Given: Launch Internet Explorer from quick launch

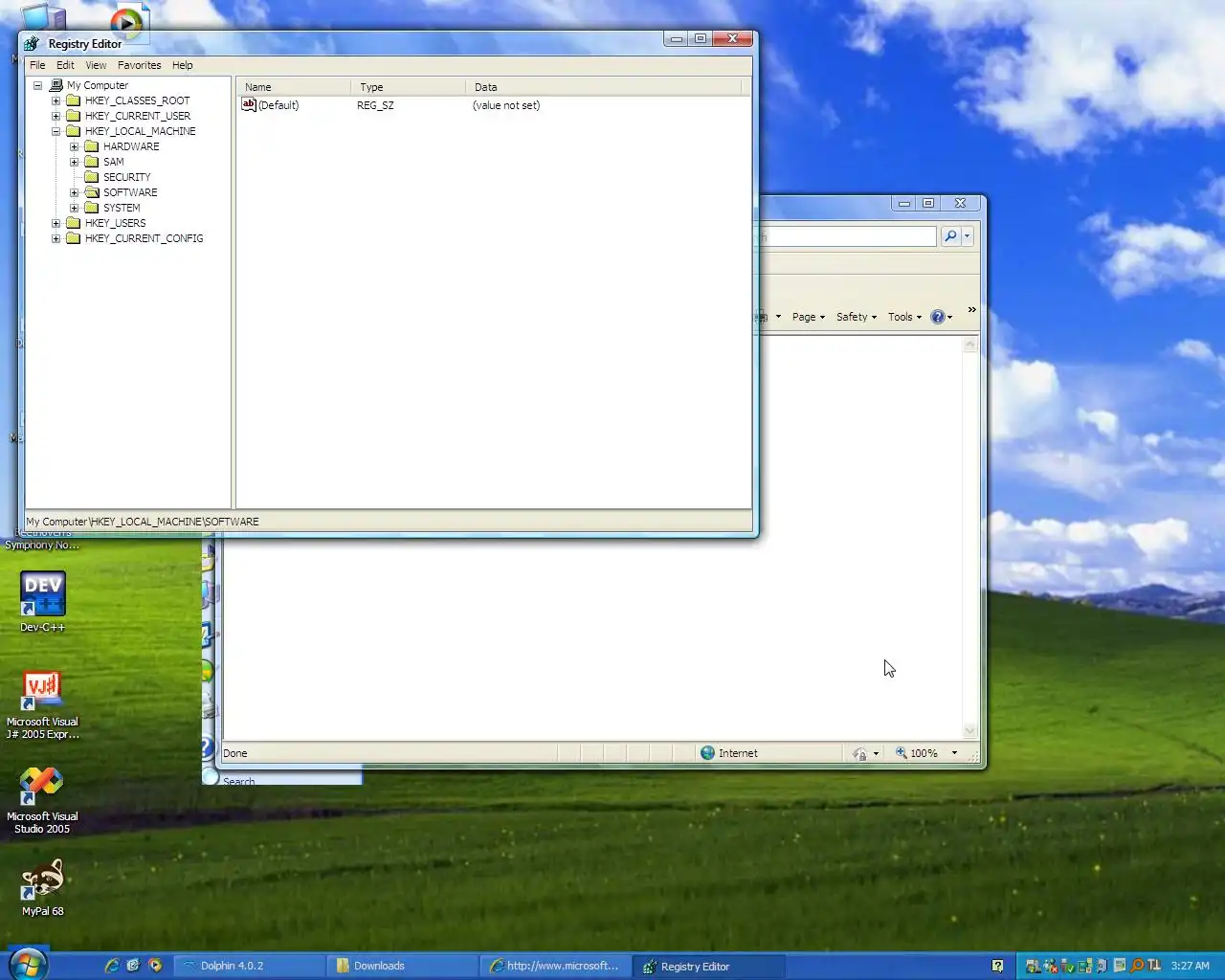Looking at the screenshot, I should coord(112,966).
